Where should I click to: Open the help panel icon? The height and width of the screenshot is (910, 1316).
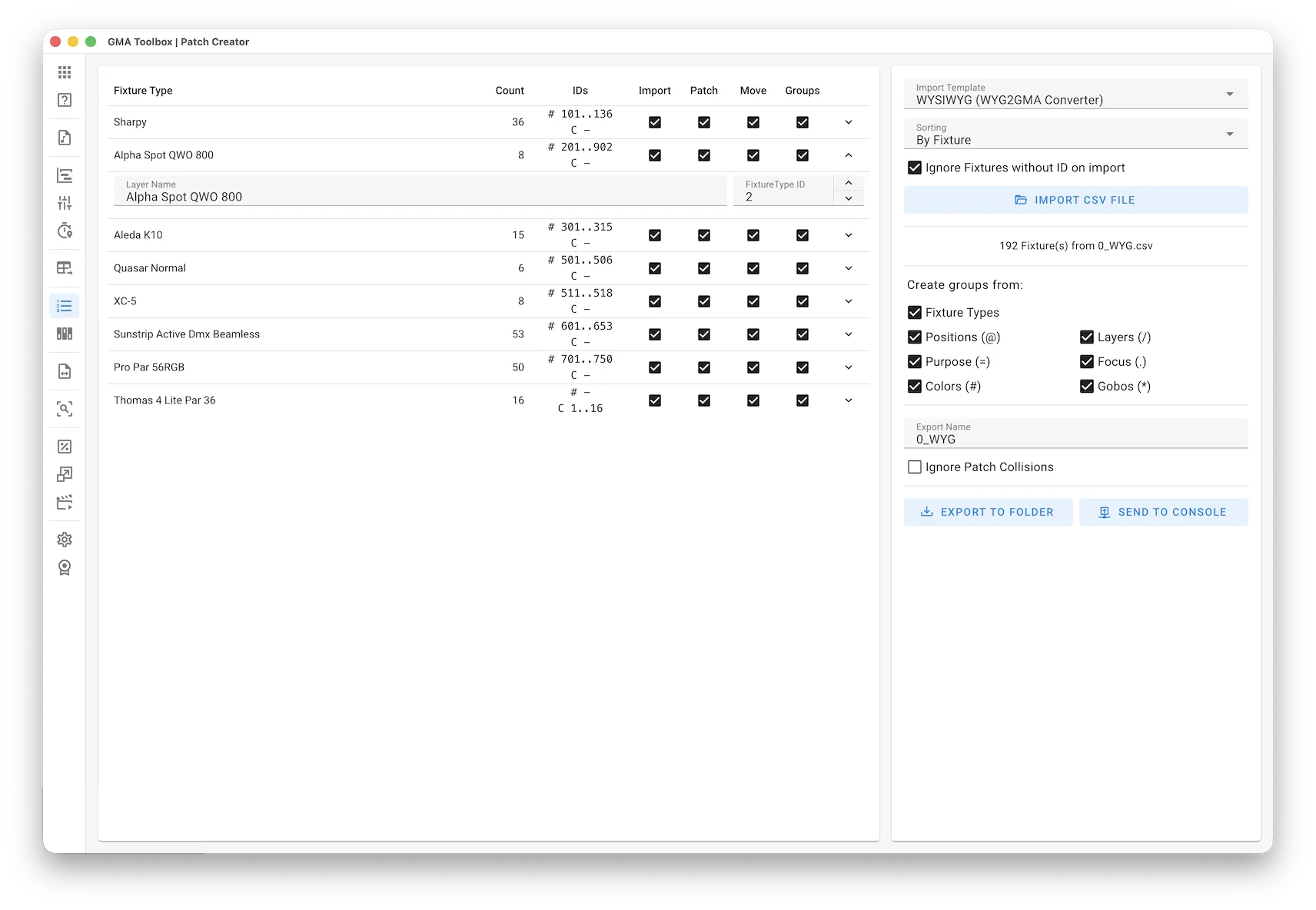(x=65, y=100)
